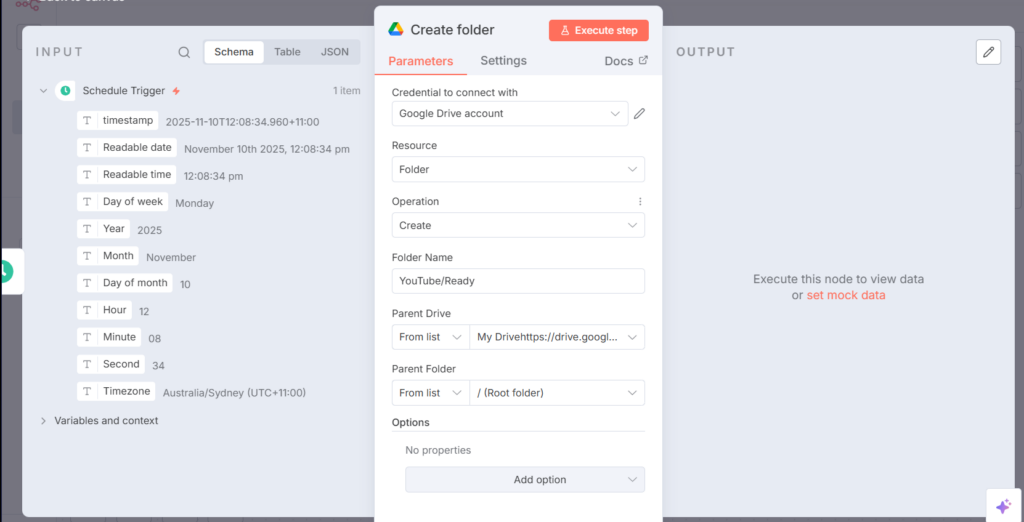Viewport: 1024px width, 522px height.
Task: Open the Credential Google Drive account dropdown
Action: click(510, 114)
